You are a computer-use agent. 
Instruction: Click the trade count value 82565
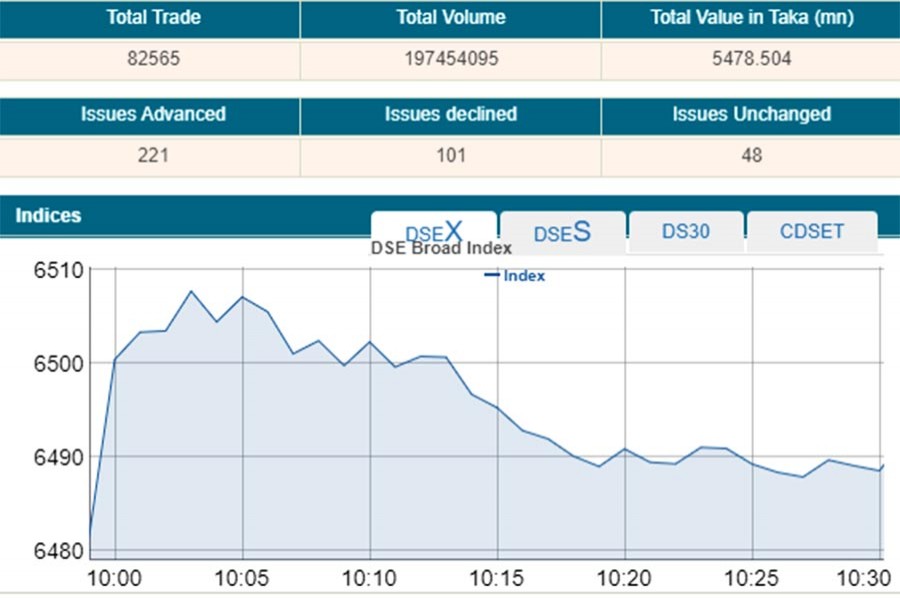click(x=153, y=57)
